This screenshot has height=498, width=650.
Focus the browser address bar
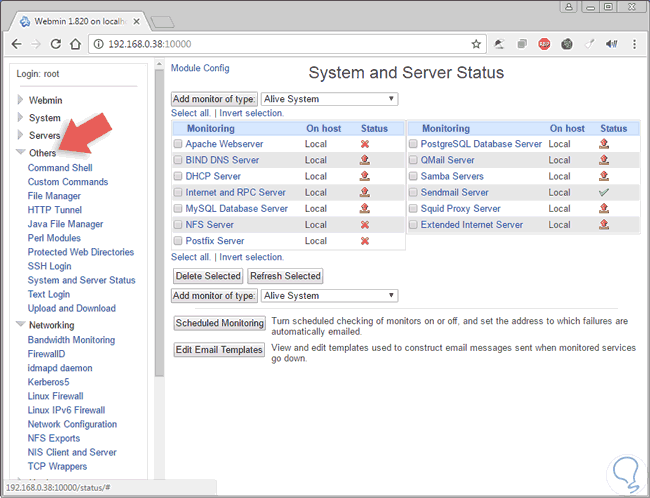pos(286,44)
